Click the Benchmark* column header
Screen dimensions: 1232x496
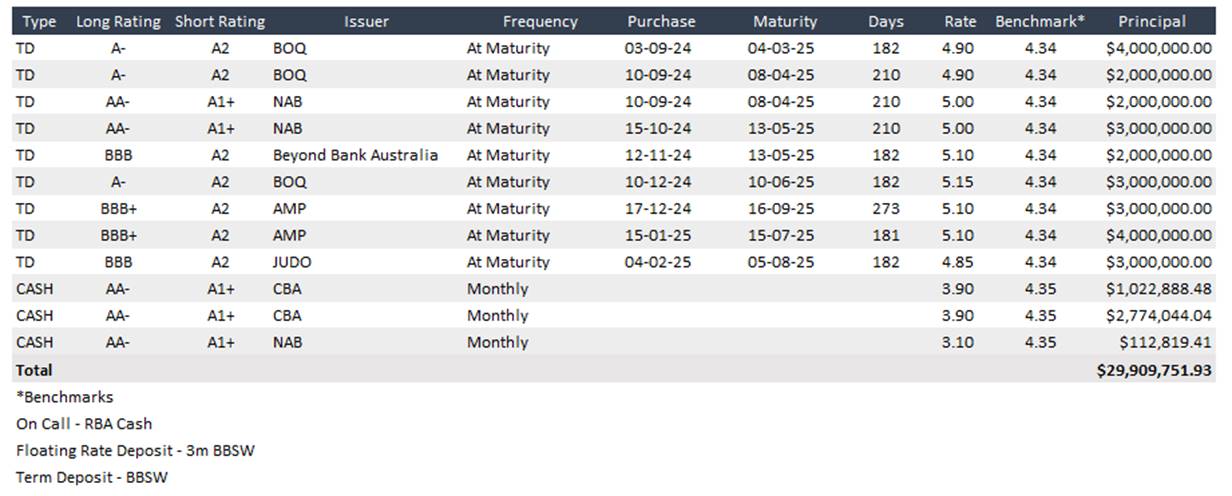click(x=1040, y=21)
